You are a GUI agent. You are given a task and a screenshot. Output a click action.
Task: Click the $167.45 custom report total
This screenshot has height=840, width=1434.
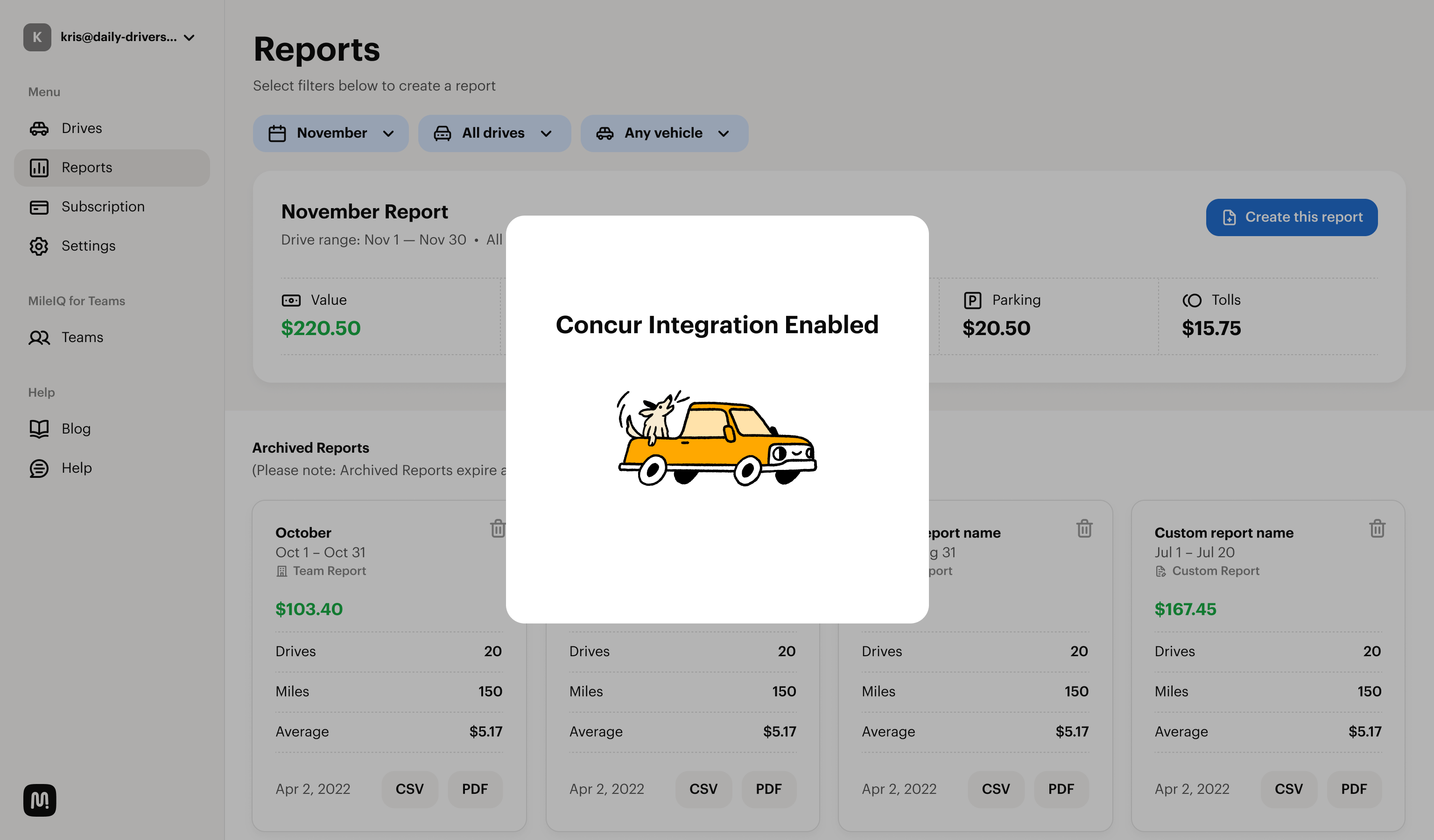tap(1185, 609)
